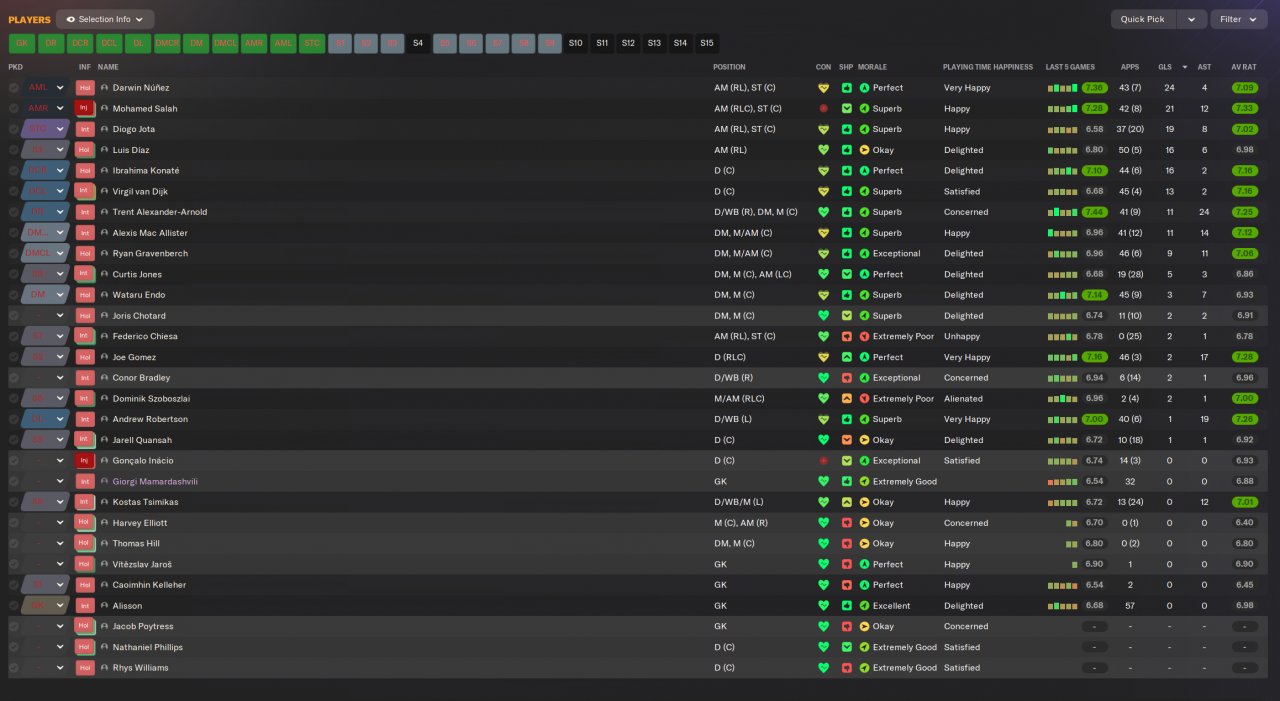Open Selection Info dropdown

pos(105,19)
